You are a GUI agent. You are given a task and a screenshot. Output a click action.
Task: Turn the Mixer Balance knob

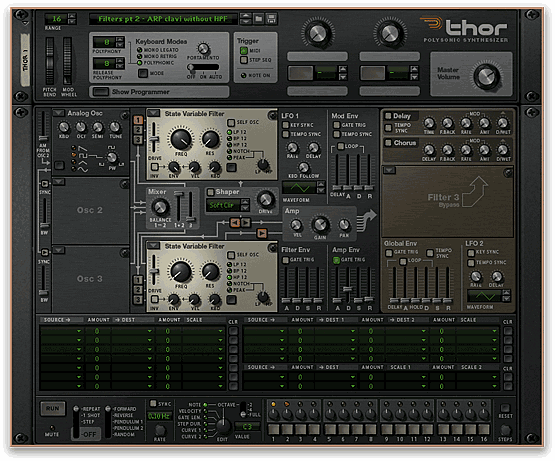coord(160,207)
